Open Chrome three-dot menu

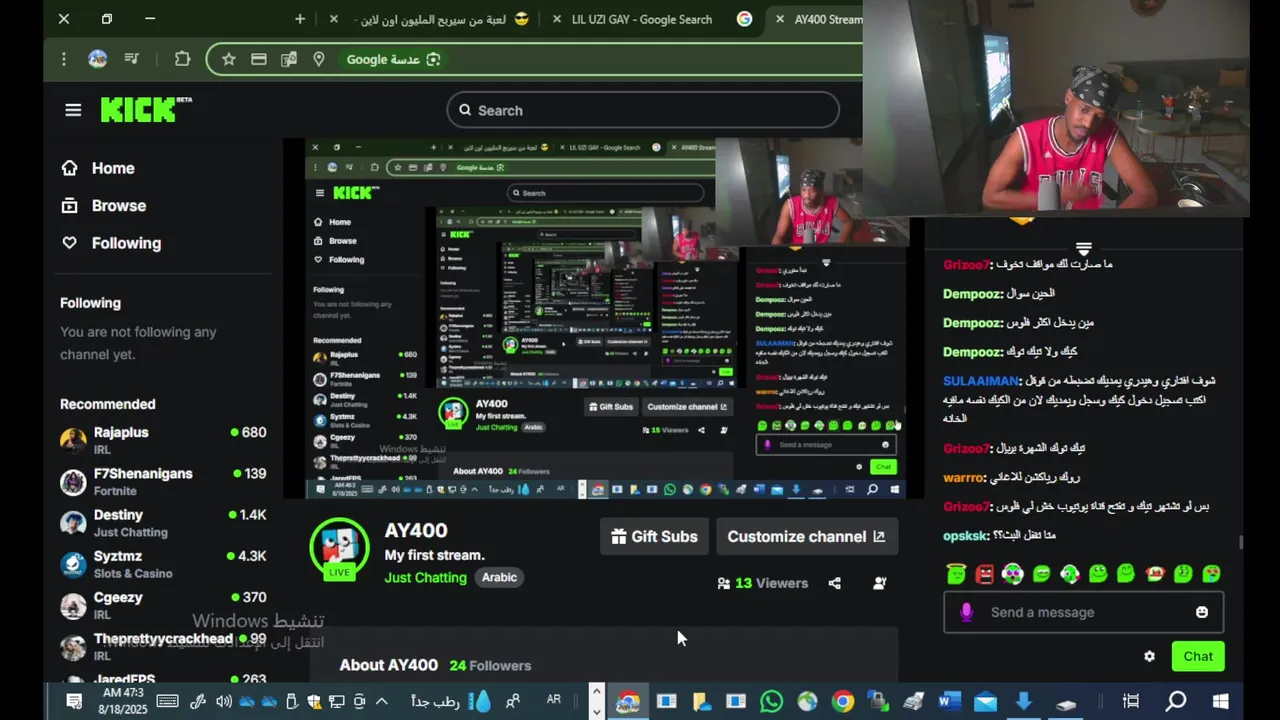64,59
